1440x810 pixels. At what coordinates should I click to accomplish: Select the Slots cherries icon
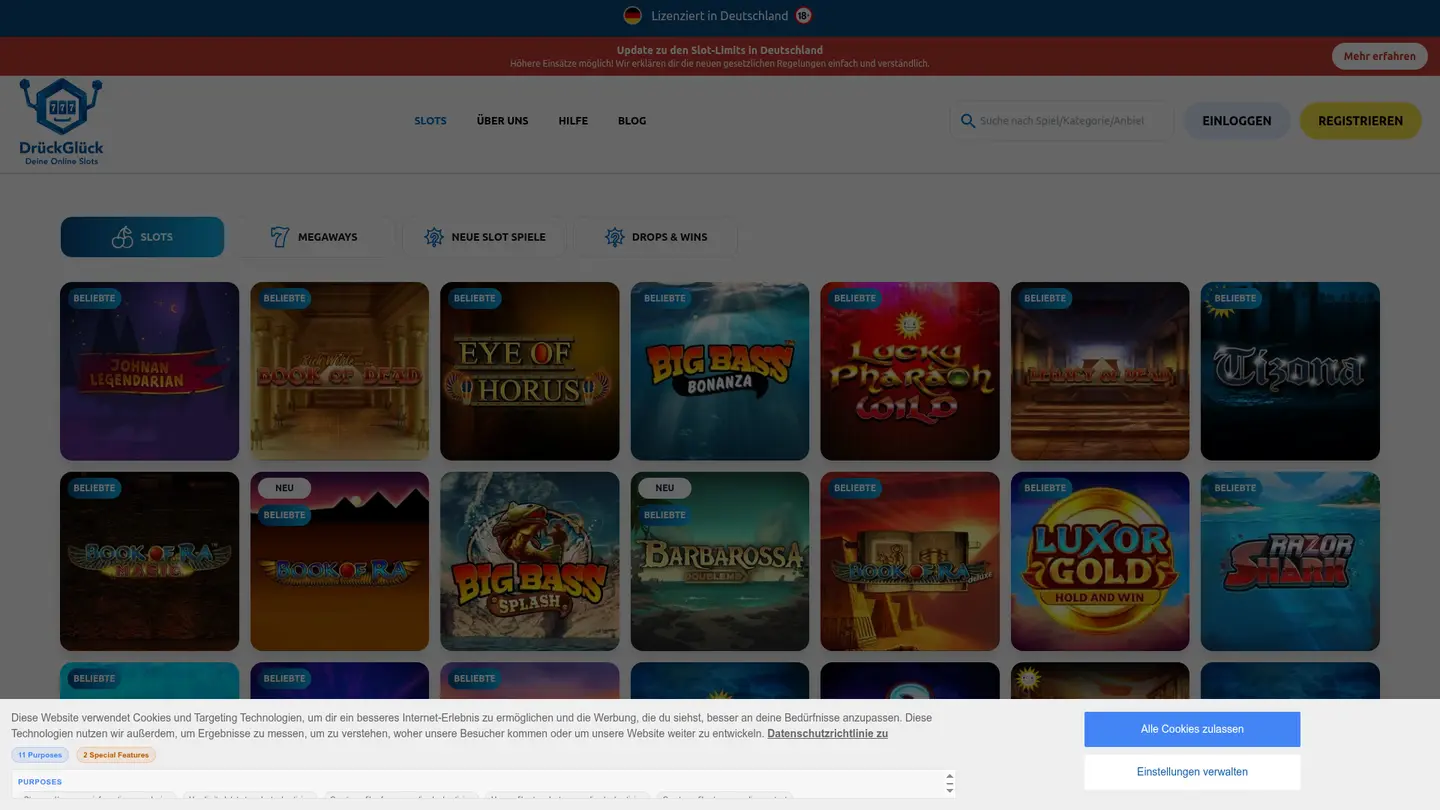[122, 237]
